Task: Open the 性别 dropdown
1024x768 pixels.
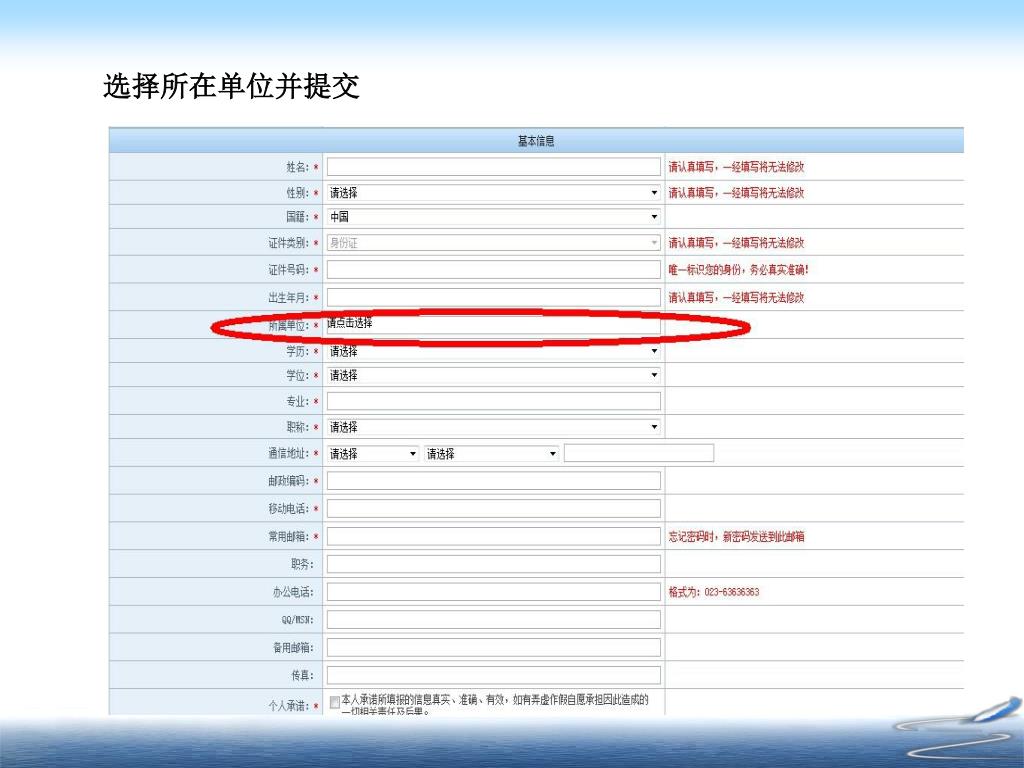Action: 494,193
